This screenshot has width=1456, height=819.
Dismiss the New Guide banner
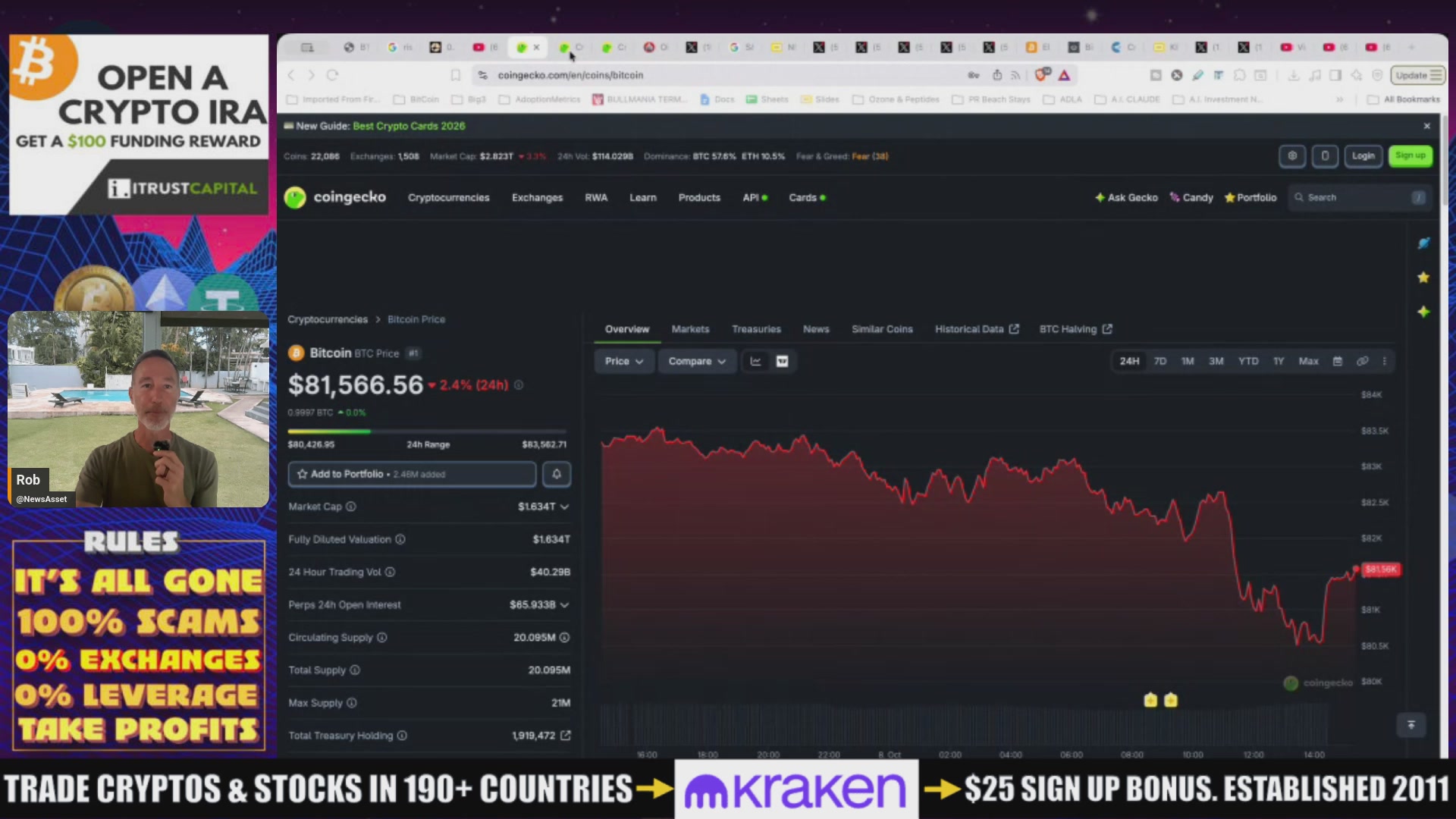pyautogui.click(x=1426, y=126)
